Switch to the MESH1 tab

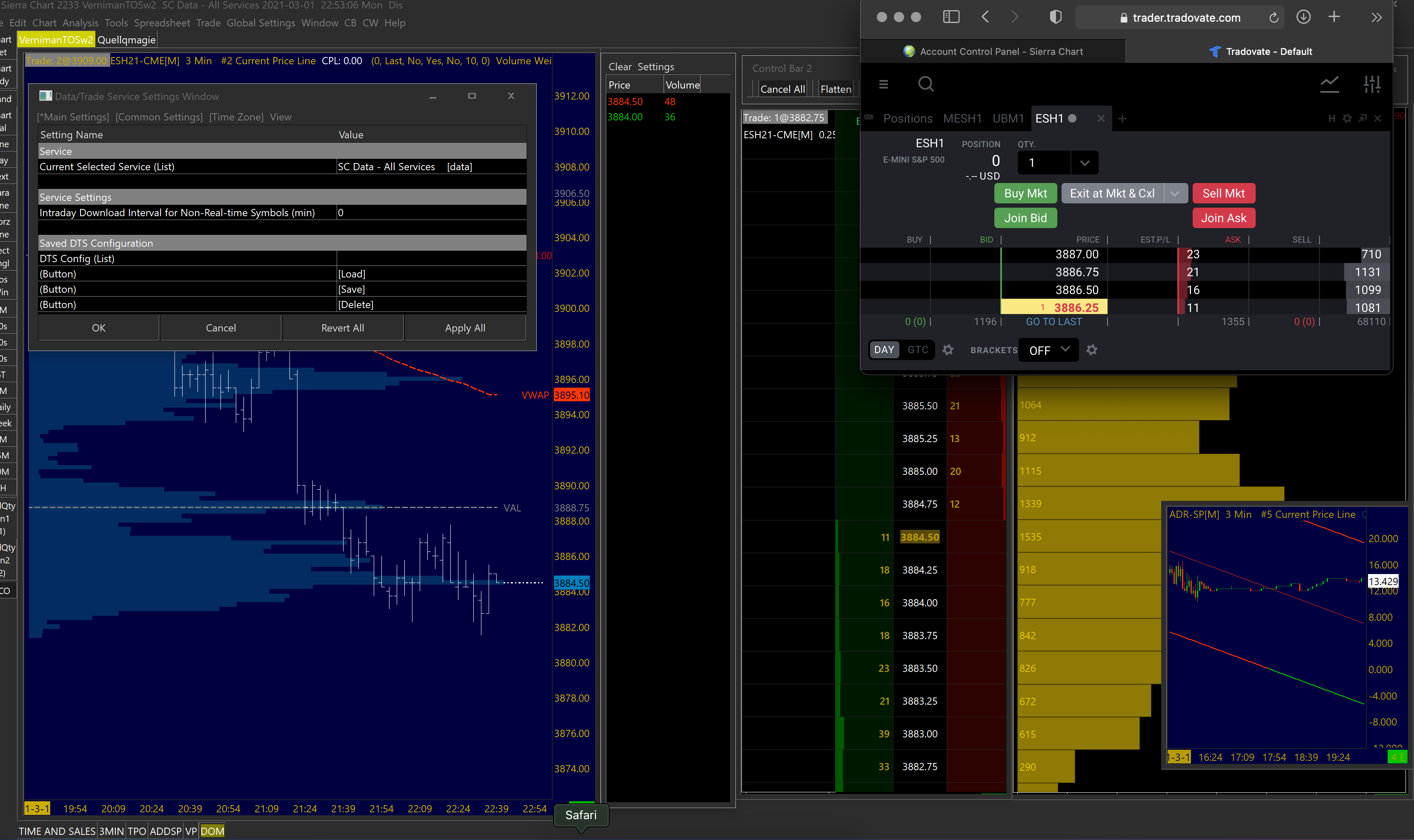(x=962, y=119)
